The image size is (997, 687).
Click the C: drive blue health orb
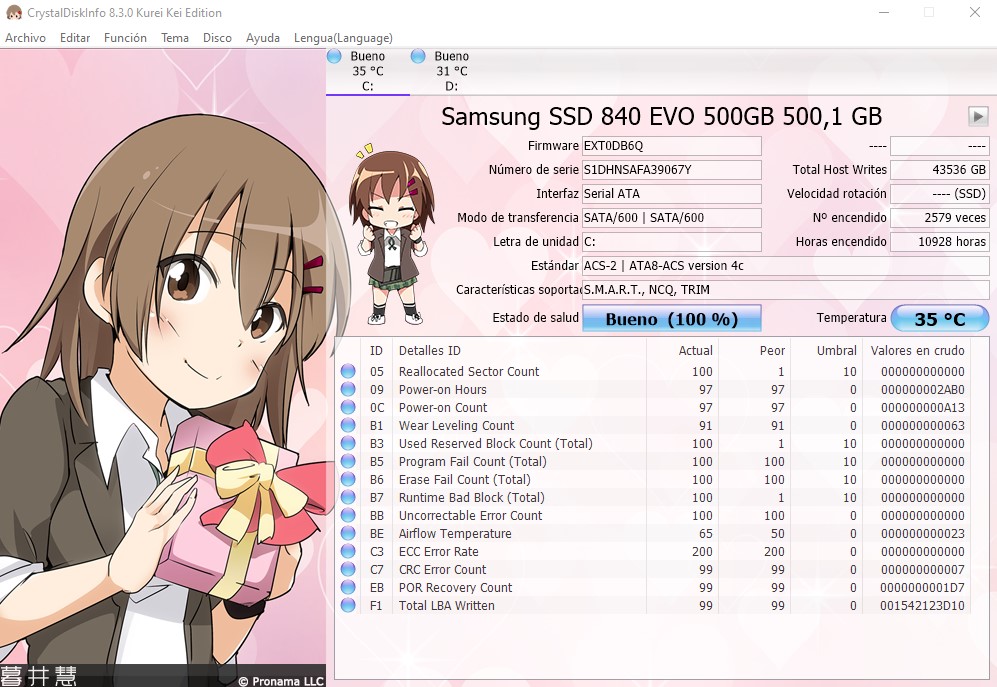[x=334, y=56]
